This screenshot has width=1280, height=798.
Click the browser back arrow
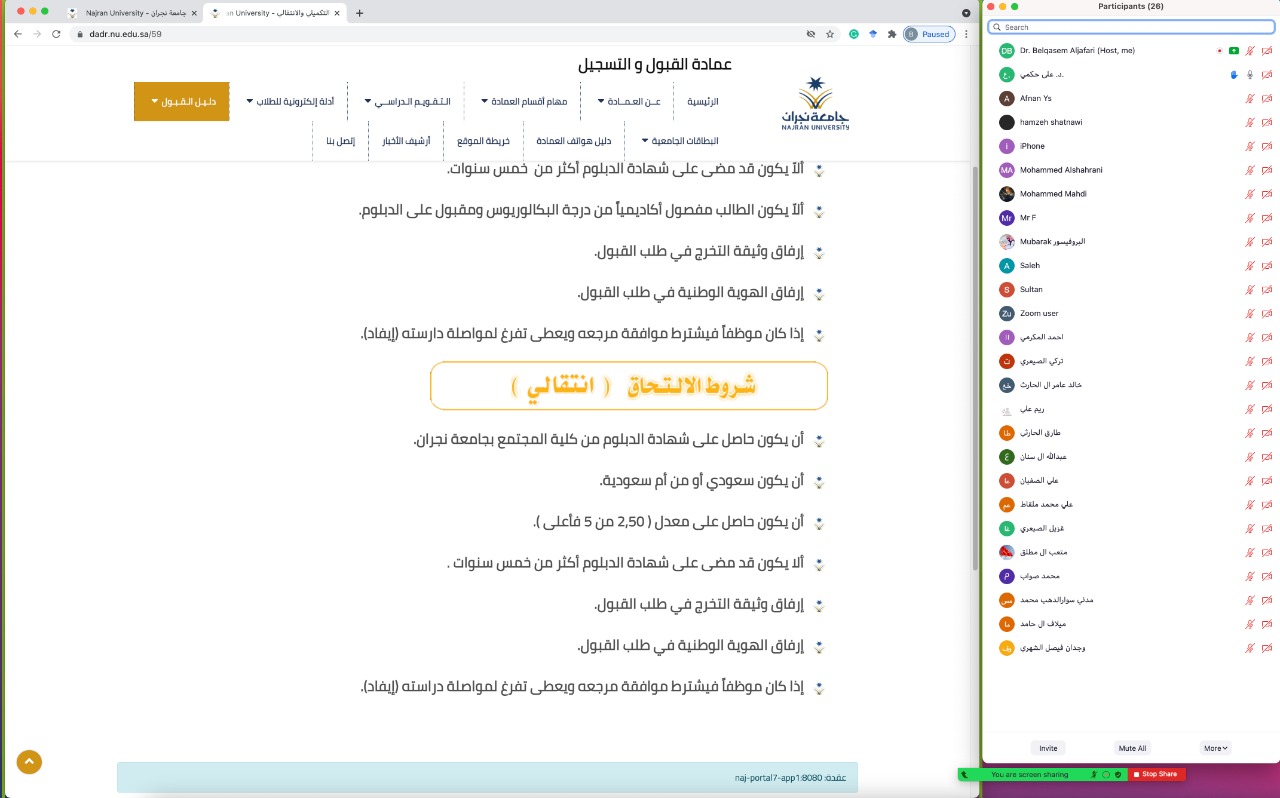pos(17,34)
